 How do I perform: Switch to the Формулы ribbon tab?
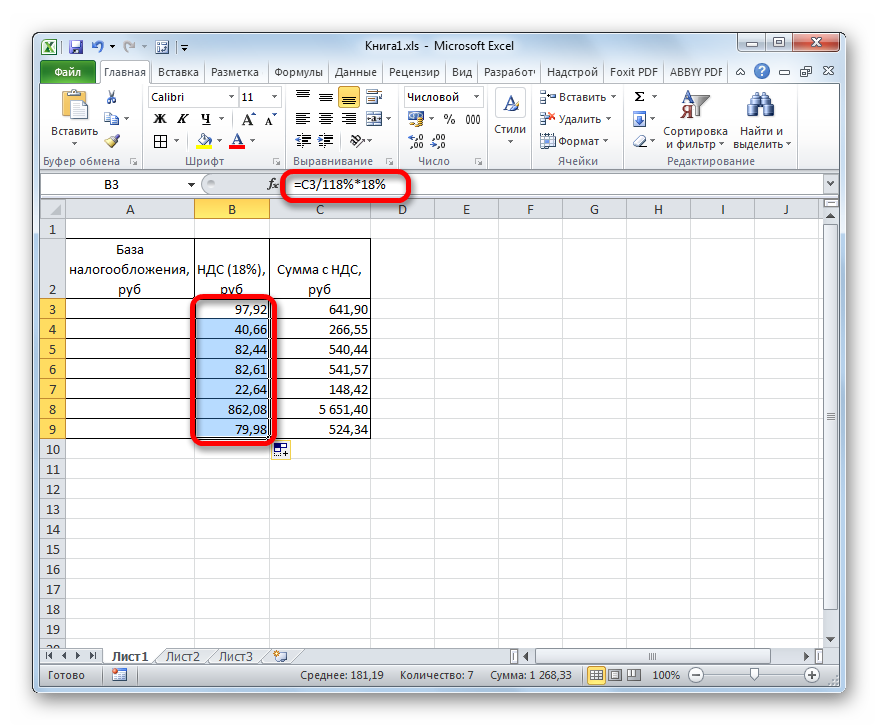click(298, 72)
